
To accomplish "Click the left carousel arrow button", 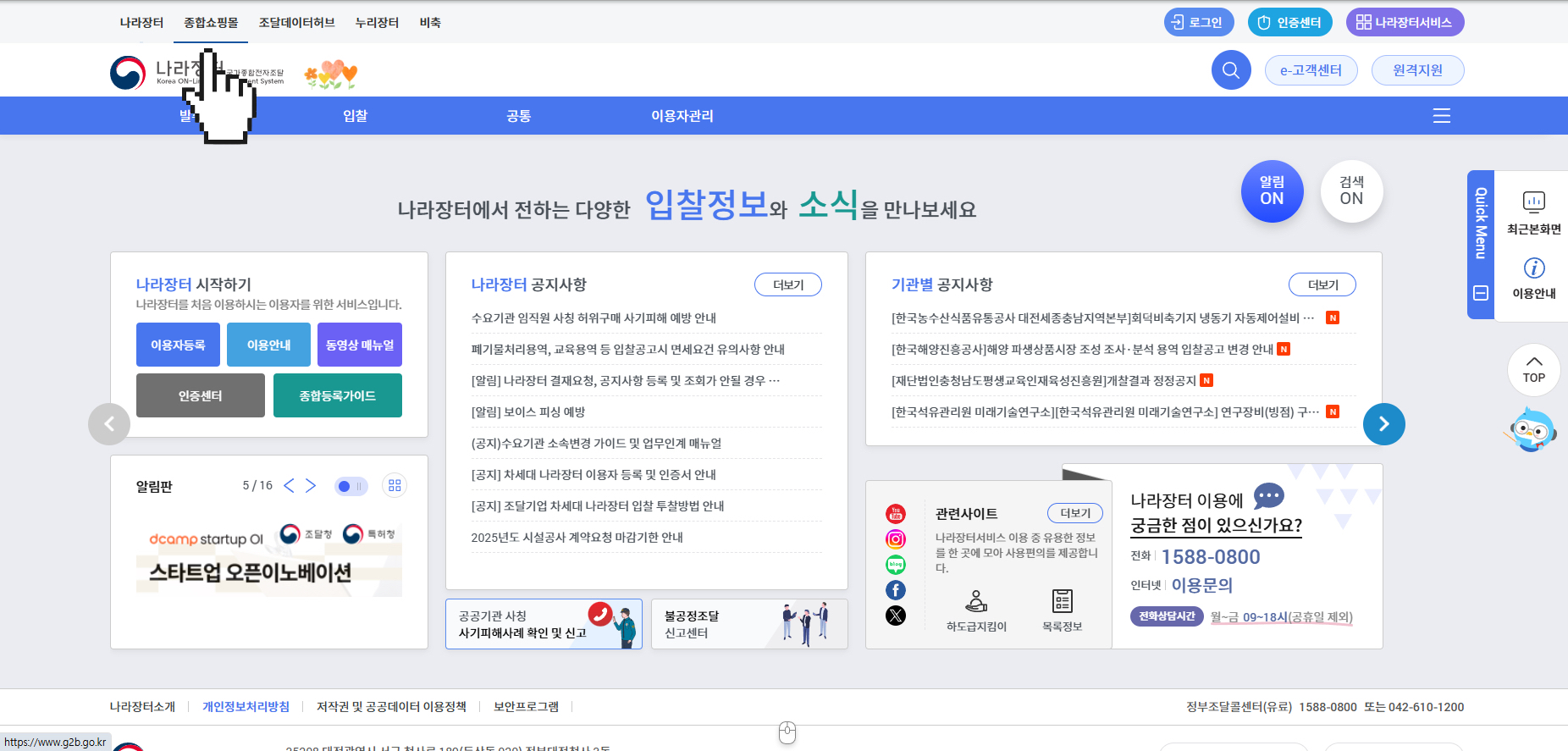I will coord(109,424).
